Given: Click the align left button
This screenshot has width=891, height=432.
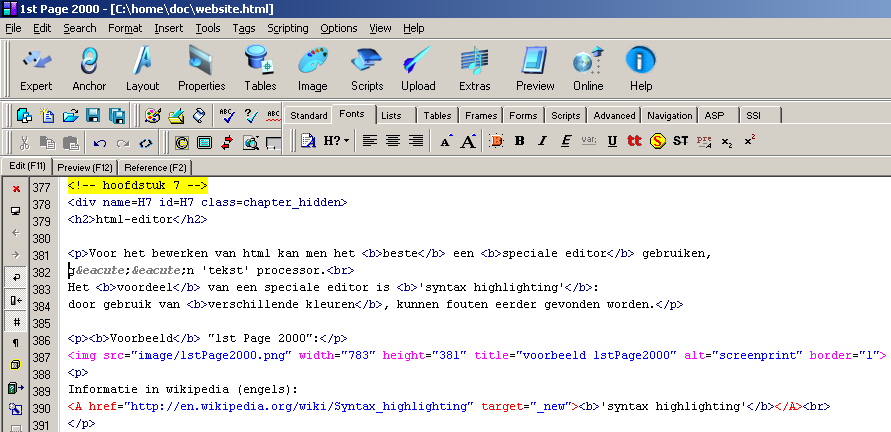Looking at the screenshot, I should coord(370,141).
